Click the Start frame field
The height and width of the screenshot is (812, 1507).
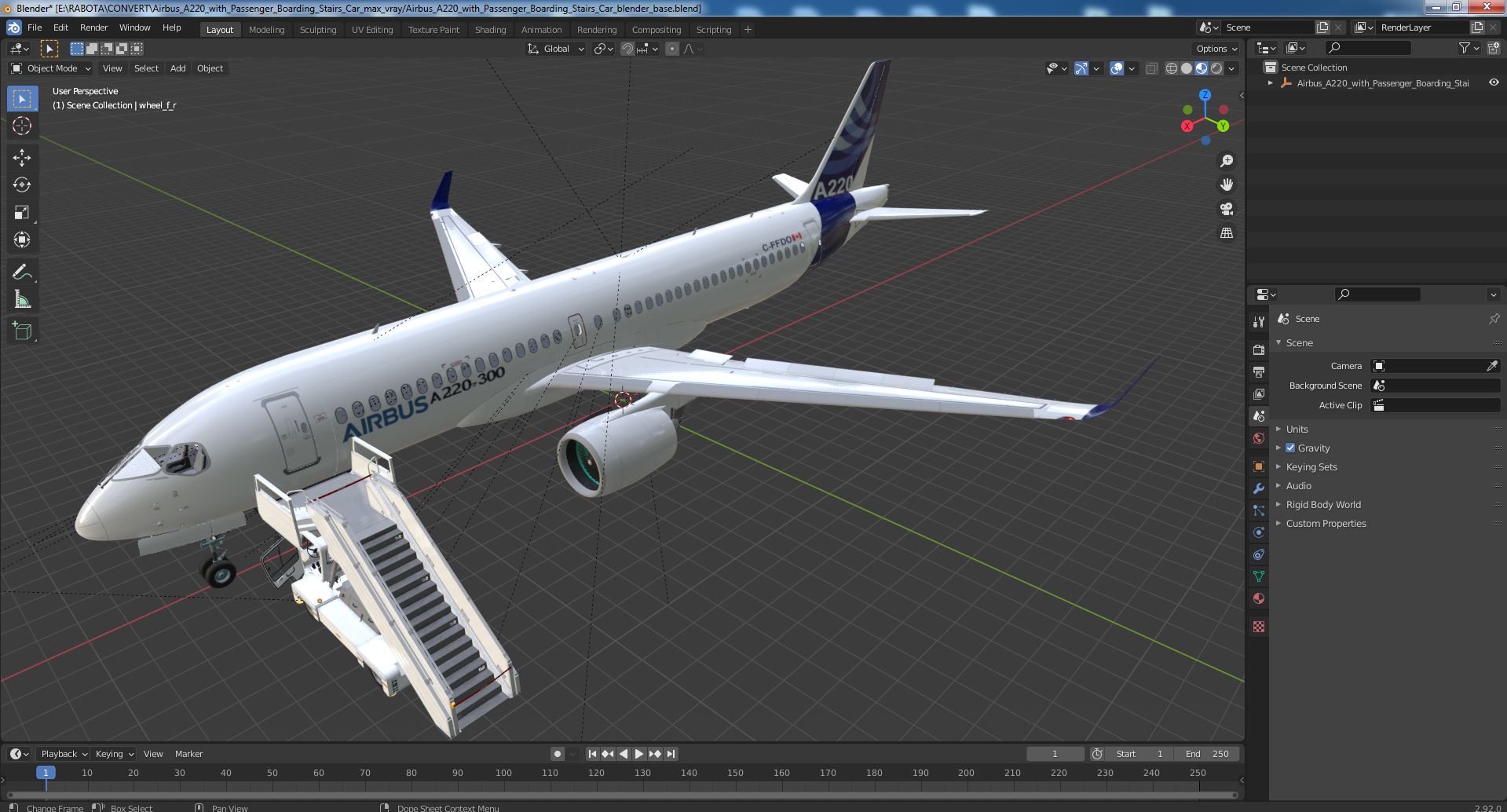pyautogui.click(x=1140, y=754)
